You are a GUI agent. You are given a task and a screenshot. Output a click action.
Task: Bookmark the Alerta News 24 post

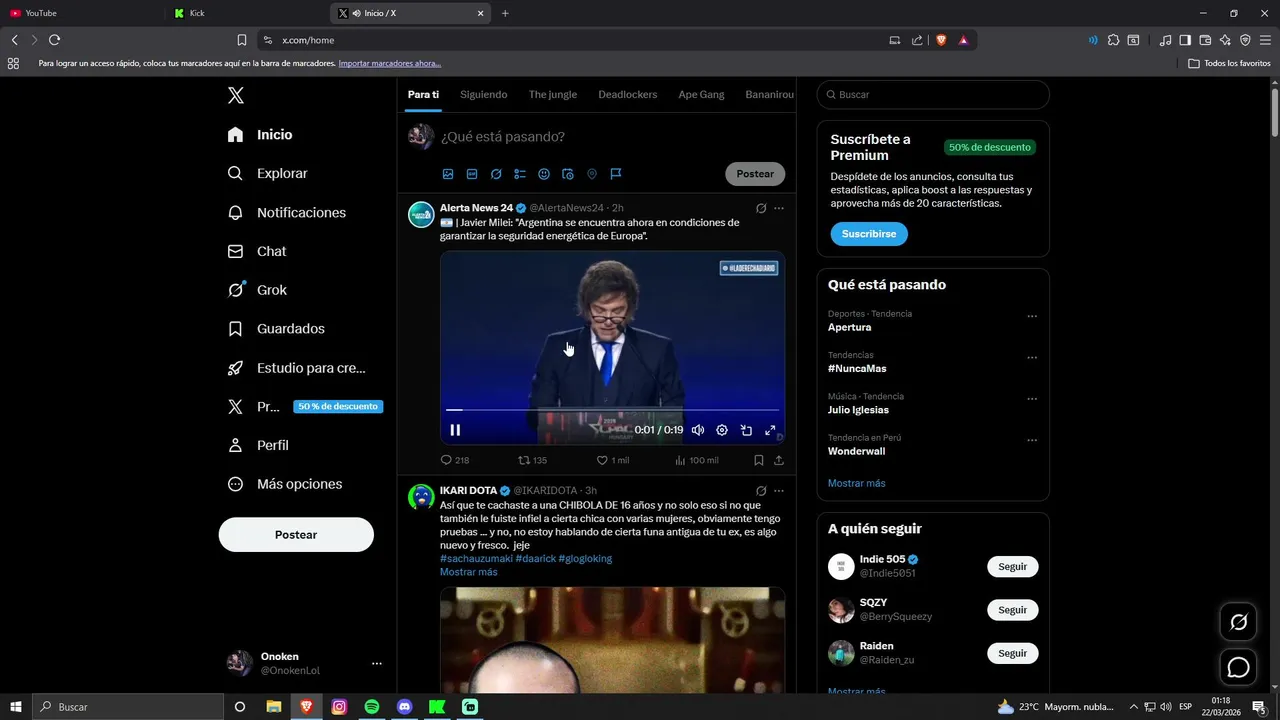click(759, 460)
